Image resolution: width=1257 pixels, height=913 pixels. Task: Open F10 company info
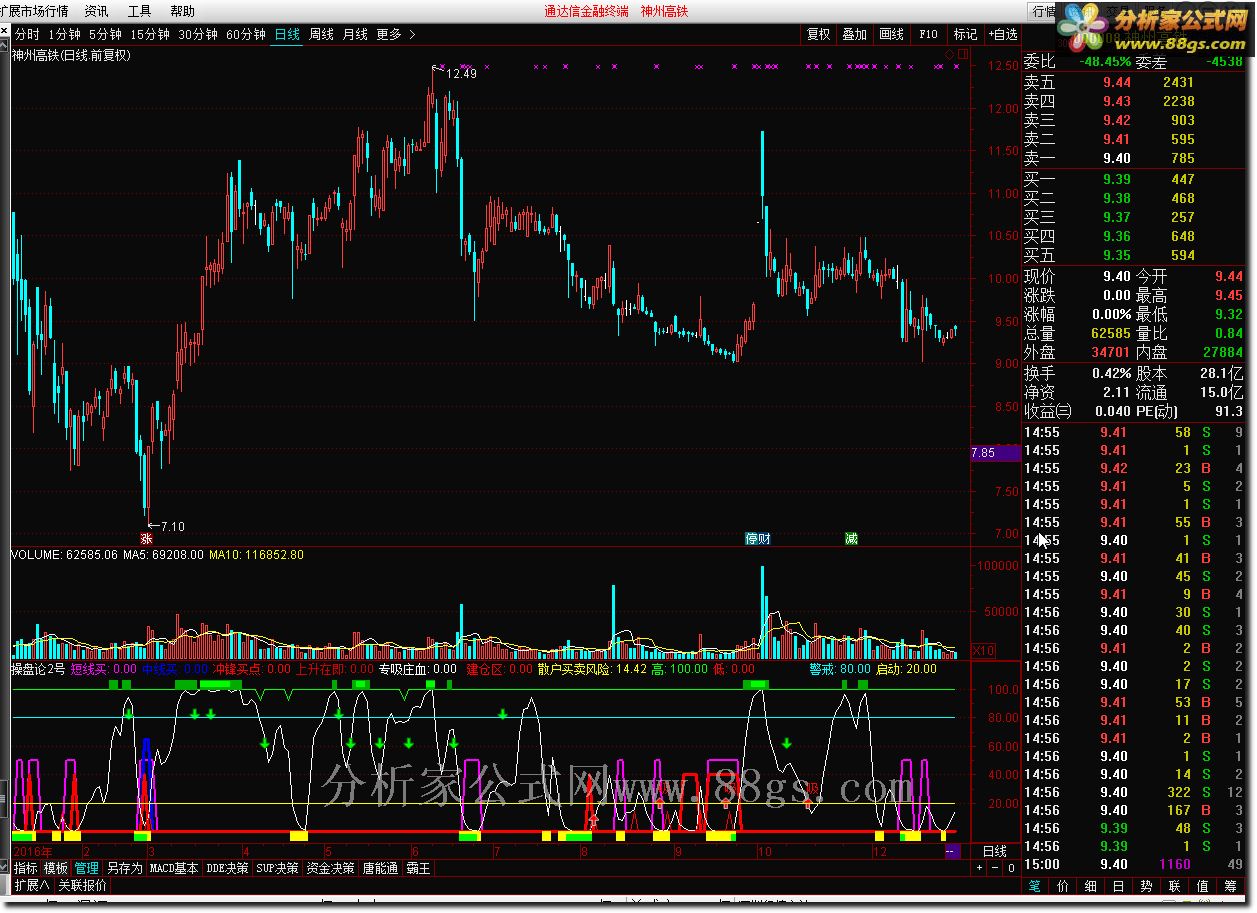pos(928,34)
